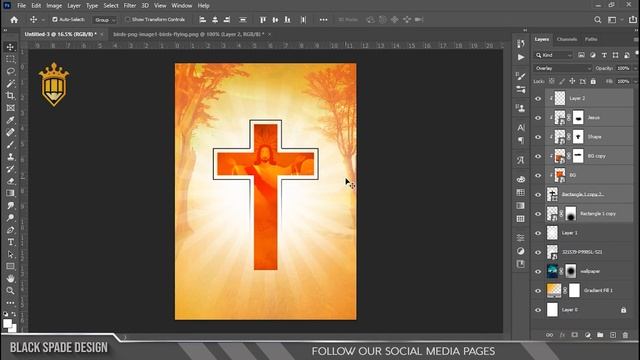Switch to birds flying png document tab

click(x=188, y=34)
